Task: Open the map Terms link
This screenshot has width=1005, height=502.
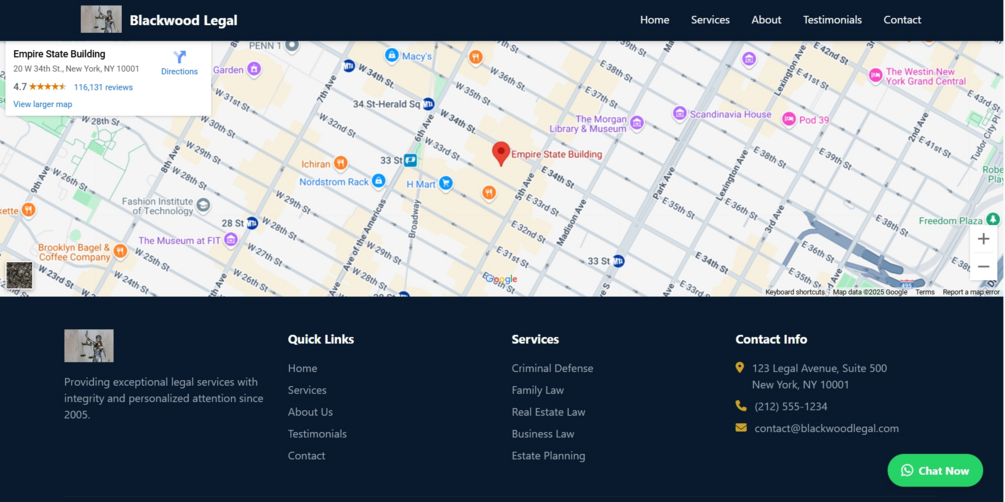Action: click(925, 292)
